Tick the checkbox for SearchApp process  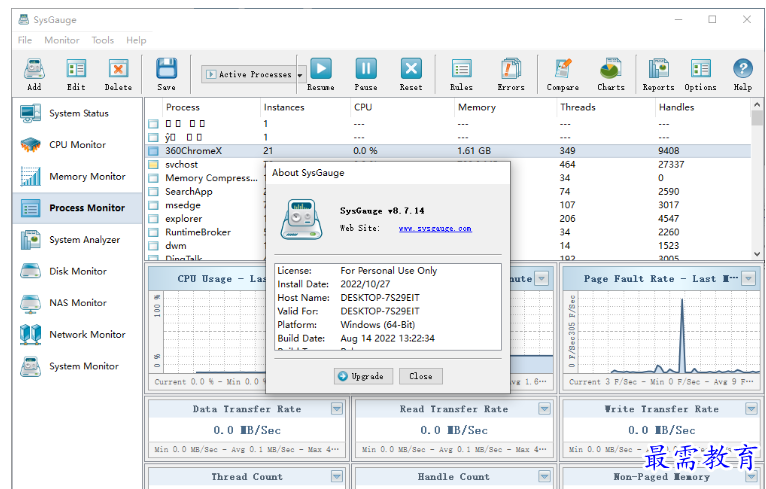[153, 191]
